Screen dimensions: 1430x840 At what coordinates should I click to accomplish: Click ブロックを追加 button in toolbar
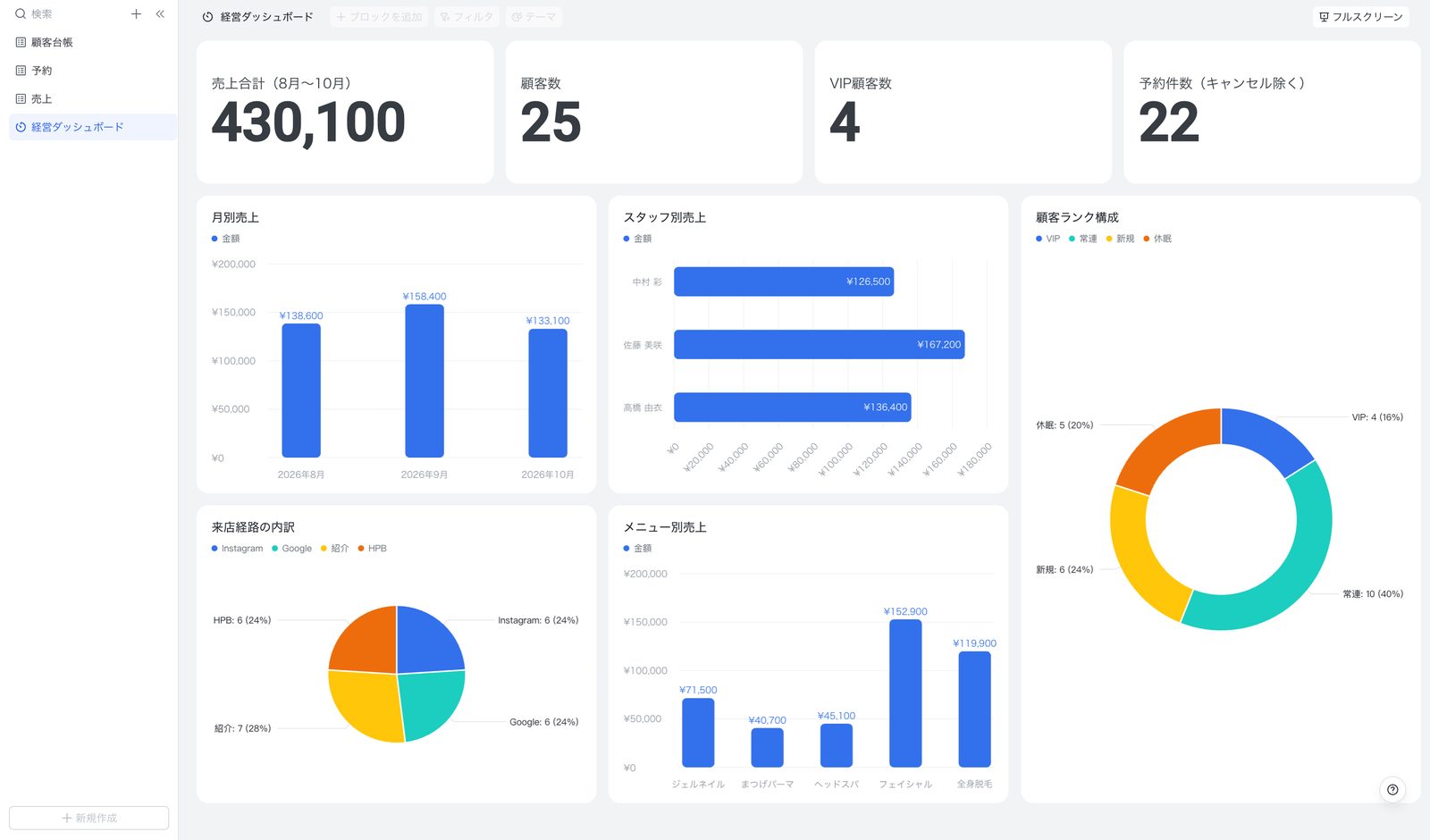379,17
